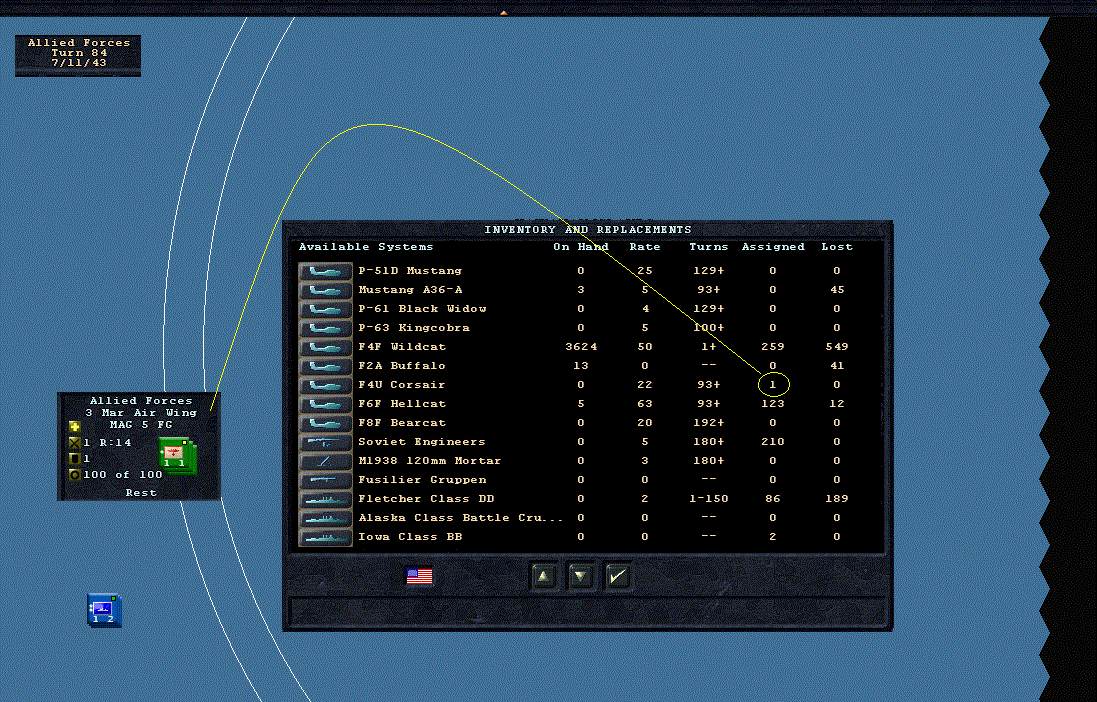Confirm with the checkmark button
The width and height of the screenshot is (1097, 702).
(x=618, y=577)
